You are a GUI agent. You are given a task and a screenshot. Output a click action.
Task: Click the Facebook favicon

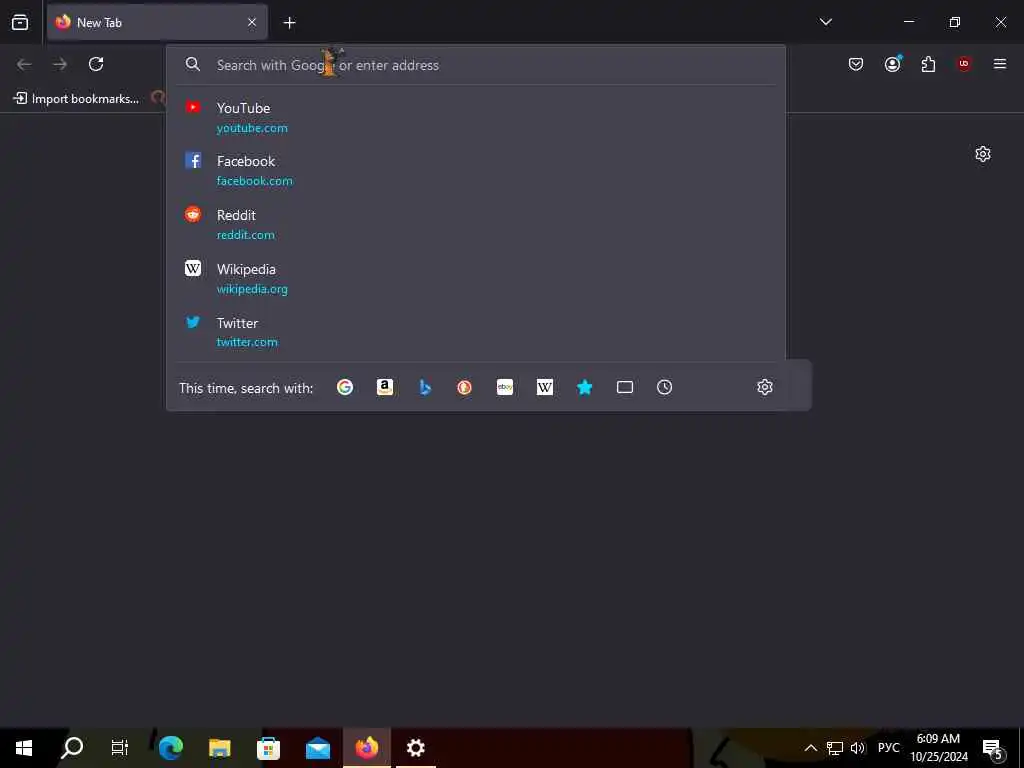(193, 160)
